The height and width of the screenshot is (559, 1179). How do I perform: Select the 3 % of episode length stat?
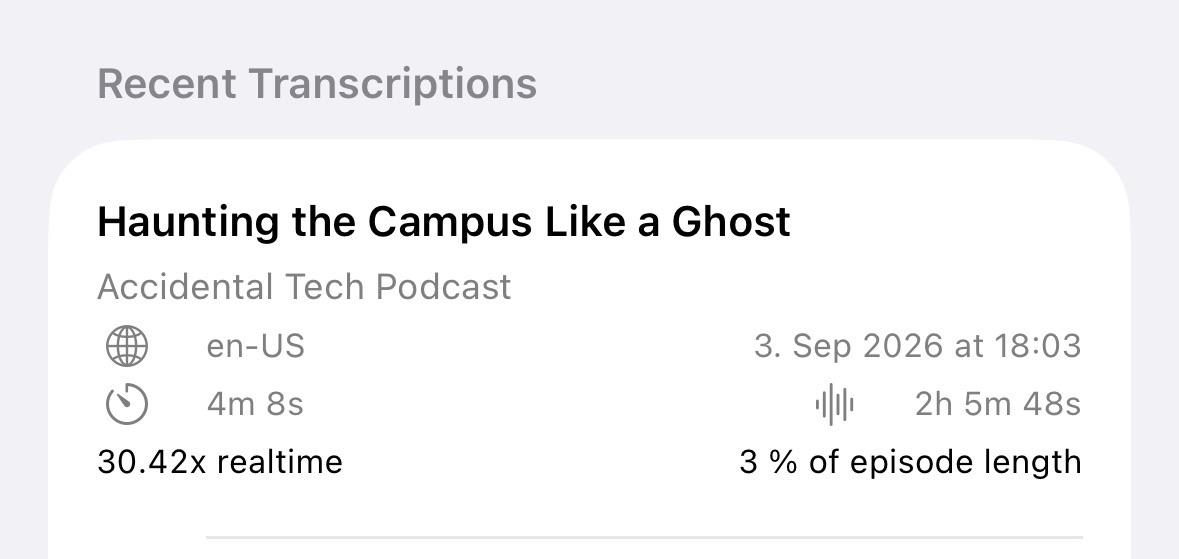pyautogui.click(x=911, y=462)
